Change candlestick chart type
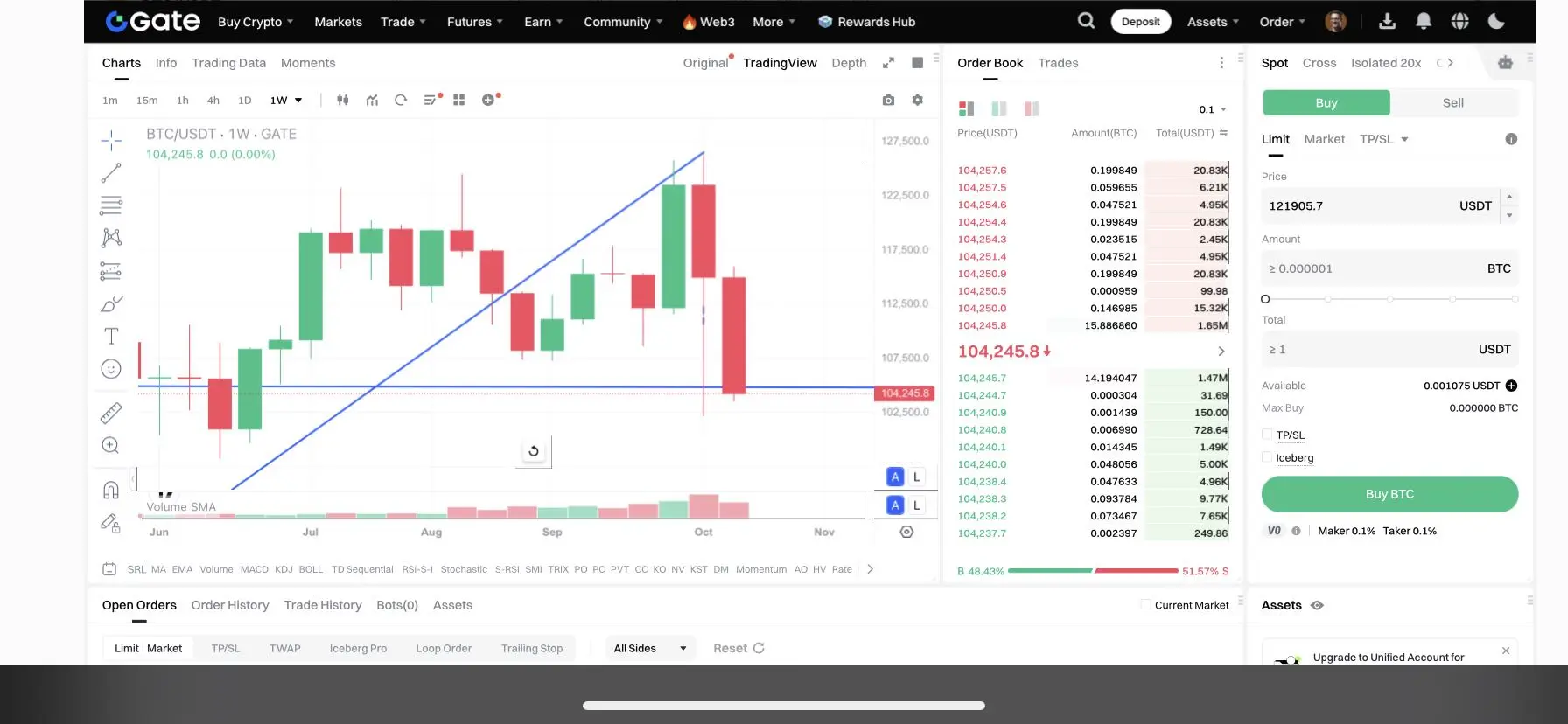This screenshot has height=724, width=1568. click(x=343, y=100)
